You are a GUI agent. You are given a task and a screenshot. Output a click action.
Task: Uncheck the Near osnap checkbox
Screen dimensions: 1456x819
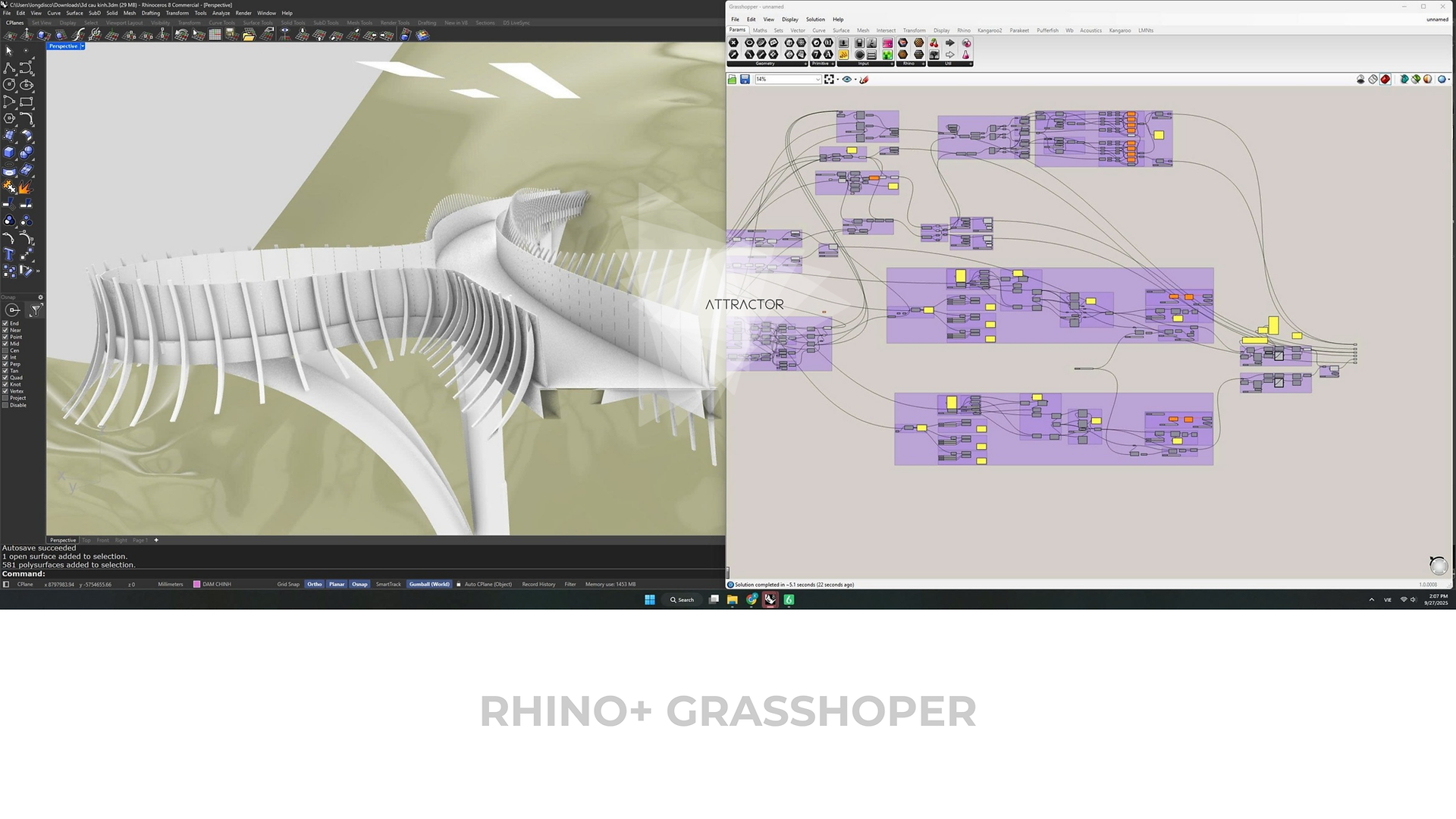point(5,330)
